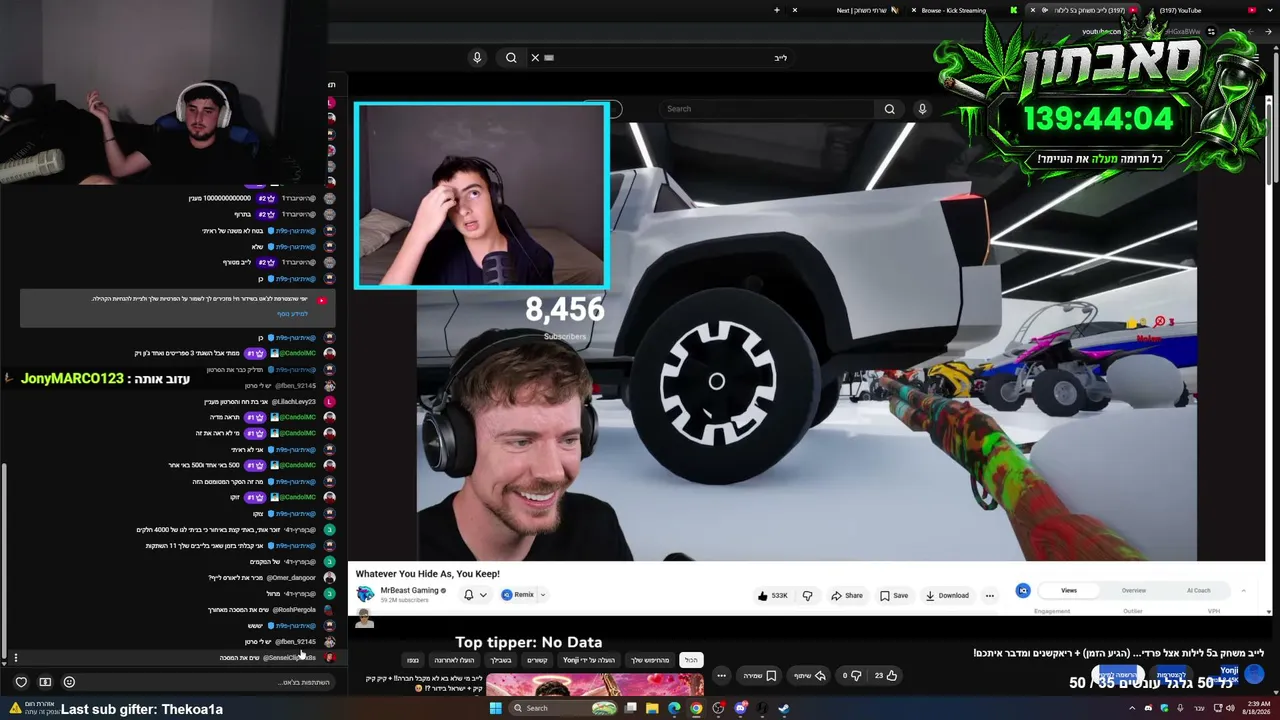Click the @RoshPergola chat username

[294, 610]
